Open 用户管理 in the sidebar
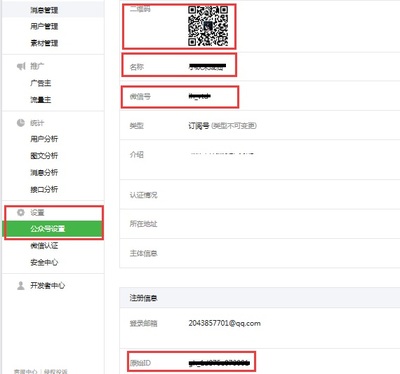Viewport: 400px width, 374px height. pyautogui.click(x=44, y=26)
